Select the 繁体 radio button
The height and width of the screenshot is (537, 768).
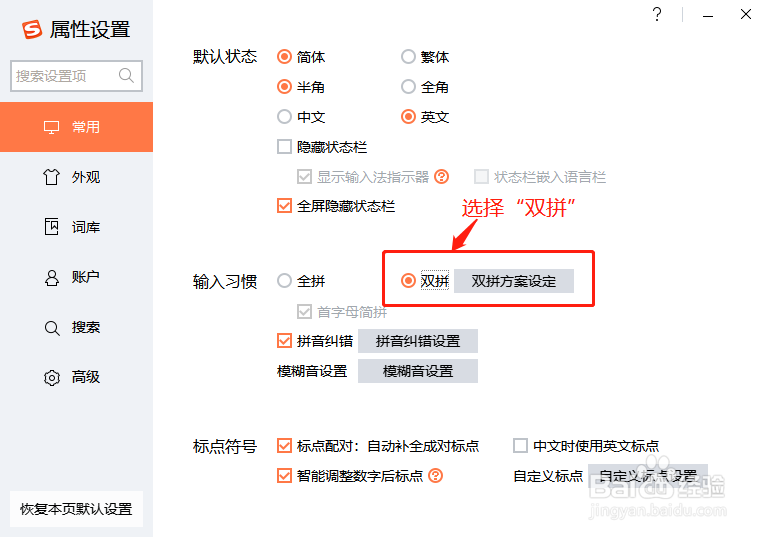(x=408, y=57)
